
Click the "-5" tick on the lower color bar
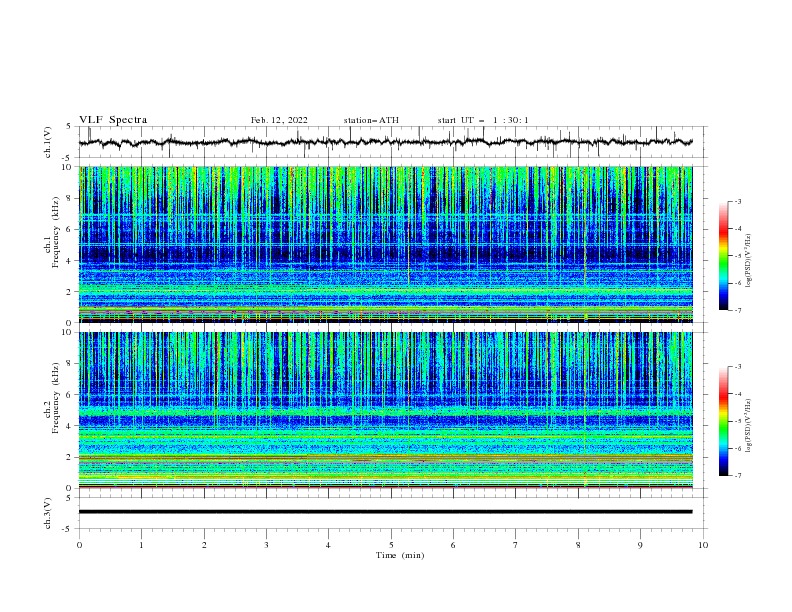[738, 421]
